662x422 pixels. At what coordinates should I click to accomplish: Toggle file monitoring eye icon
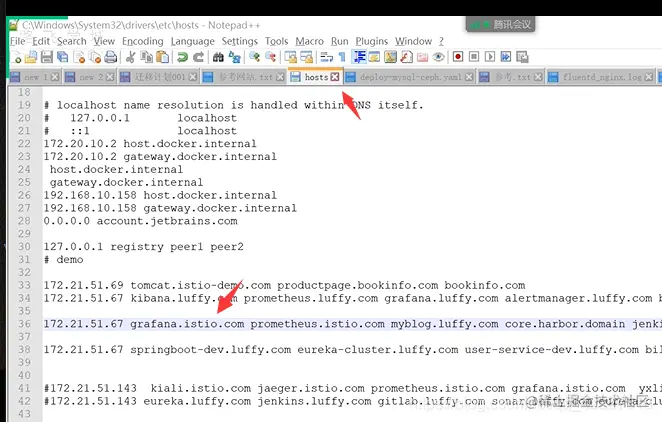pyautogui.click(x=439, y=57)
